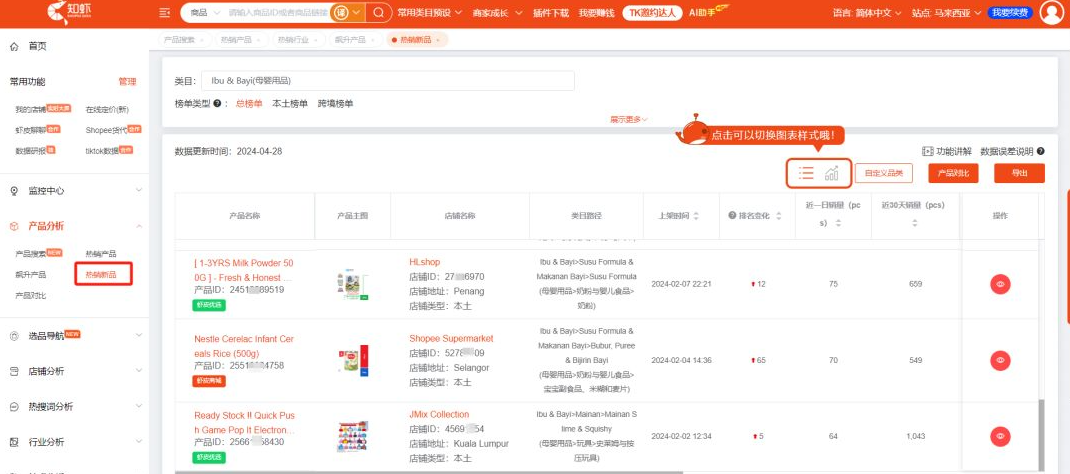1070x474 pixels.
Task: Open 语言 简体中文 dropdown
Action: coord(867,13)
